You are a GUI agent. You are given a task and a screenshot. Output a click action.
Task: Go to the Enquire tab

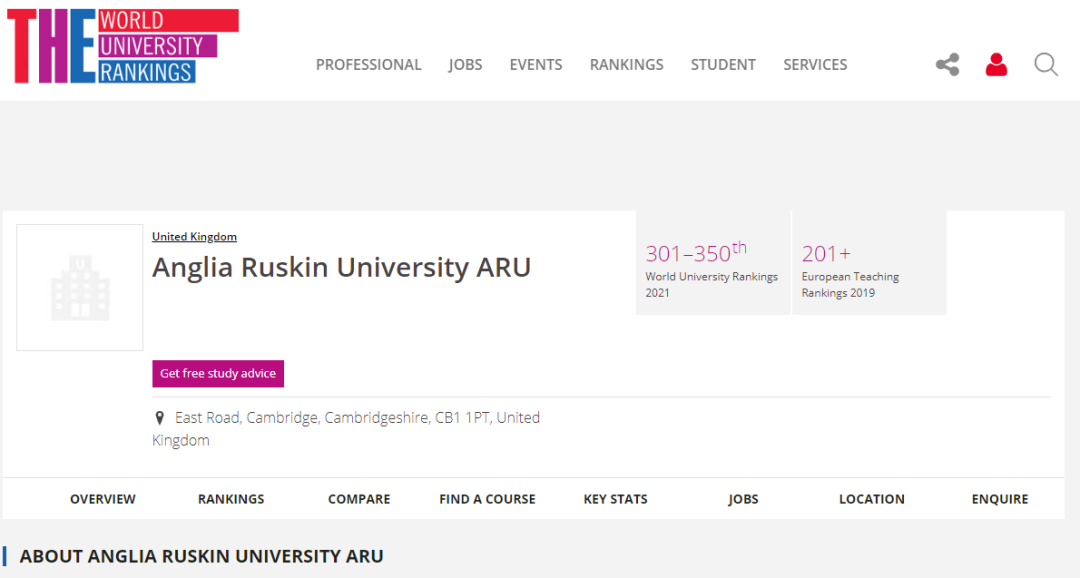coord(999,499)
